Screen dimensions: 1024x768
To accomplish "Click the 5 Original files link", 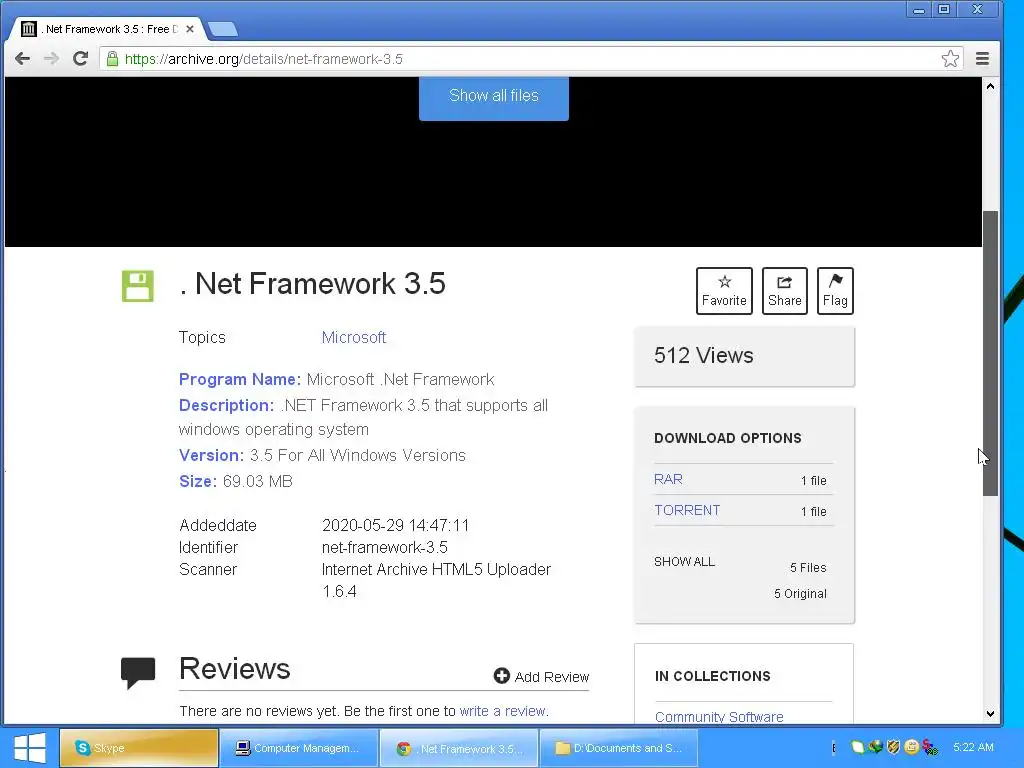I will pos(800,594).
